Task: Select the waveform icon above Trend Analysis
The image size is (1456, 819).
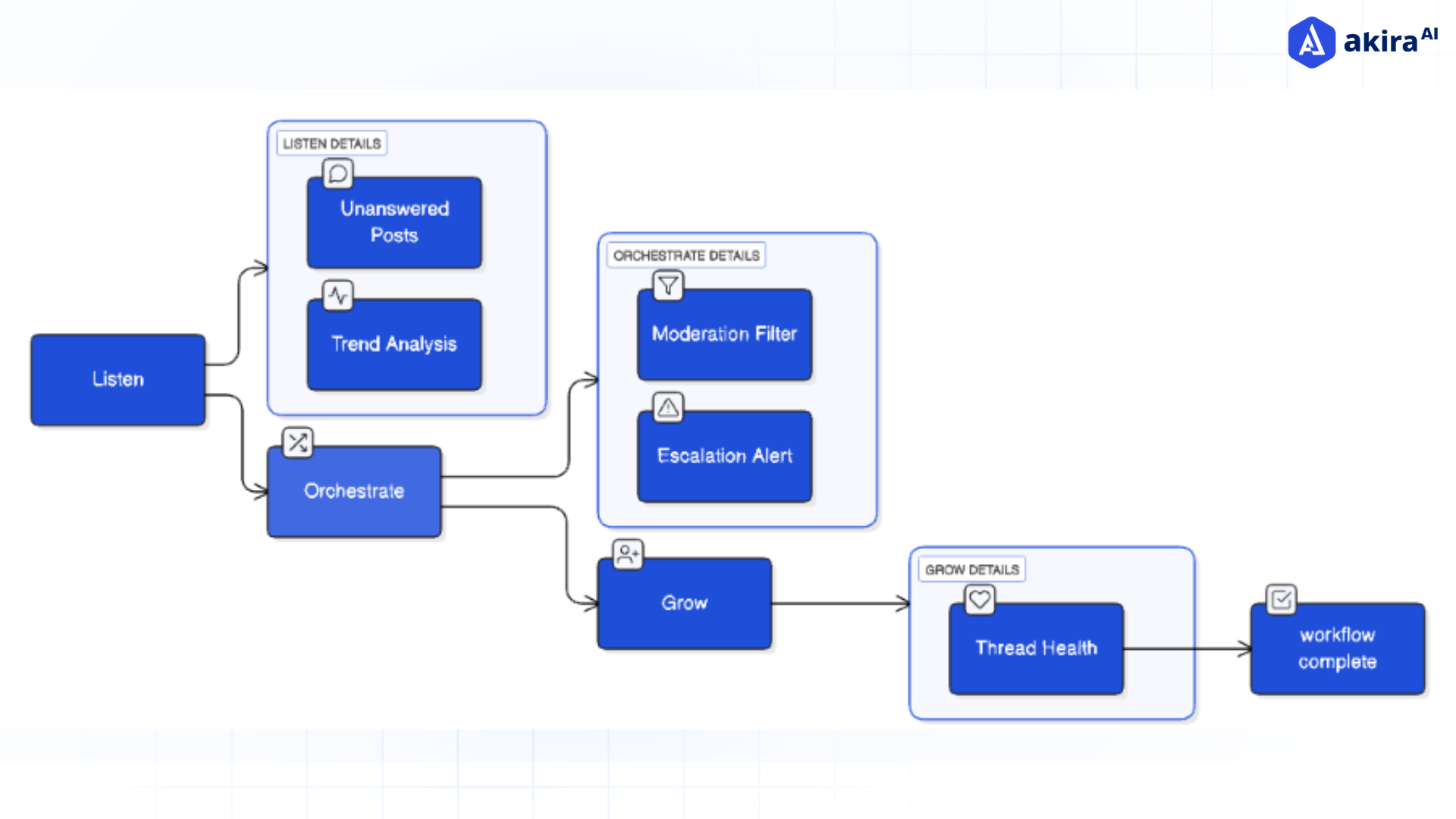Action: point(337,295)
